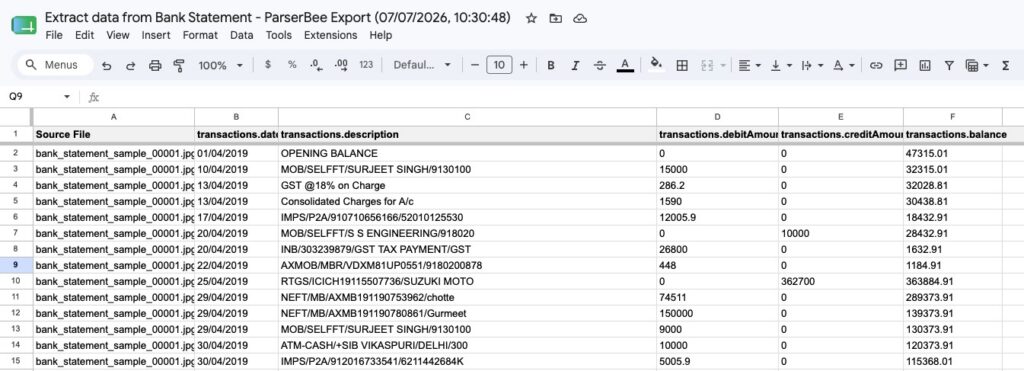Click the font size field showing 10
This screenshot has height=371, width=1024.
click(499, 65)
